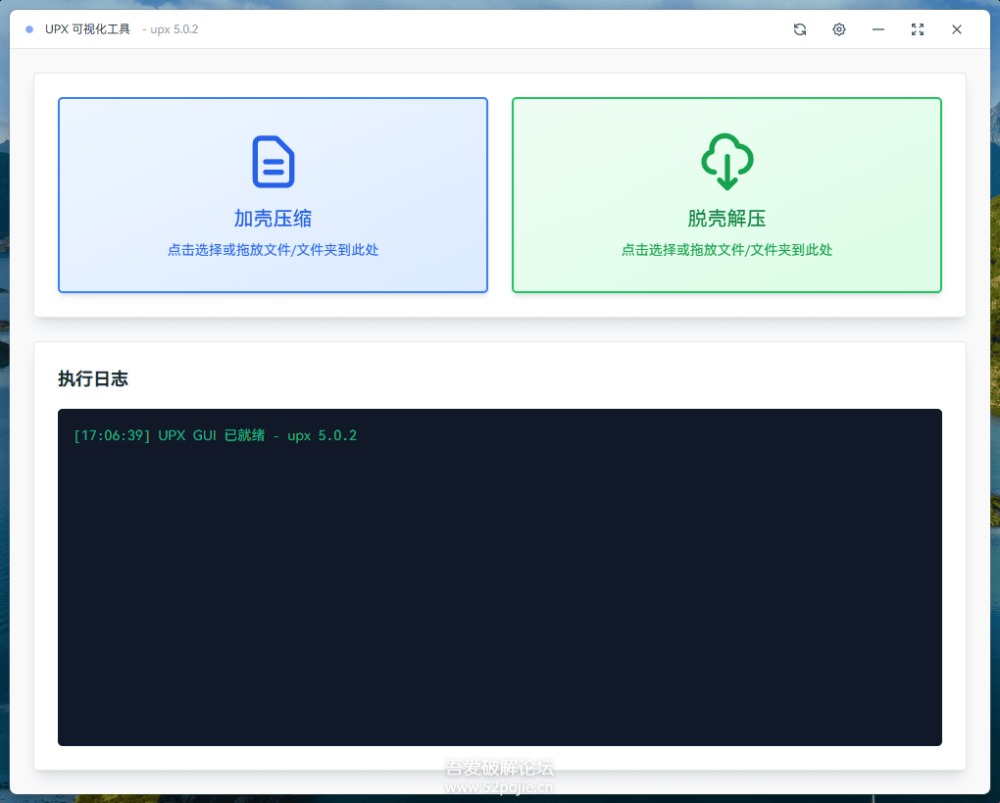Close the UPX visual tool window
The height and width of the screenshot is (803, 1000).
click(956, 30)
